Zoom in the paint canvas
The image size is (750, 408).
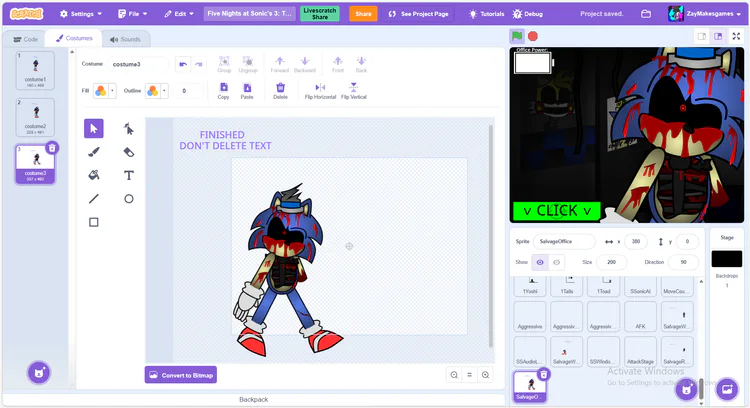coord(485,375)
